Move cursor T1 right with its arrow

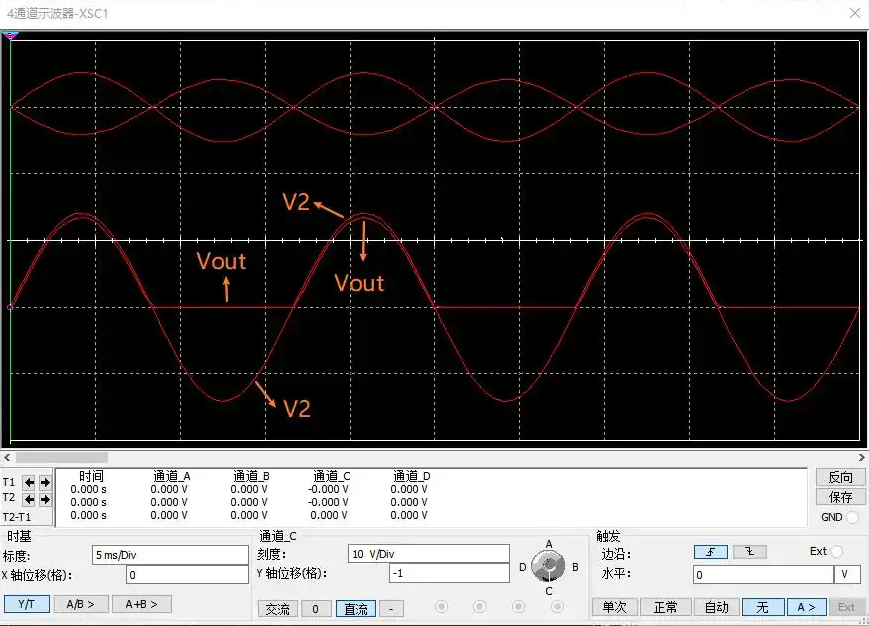tap(45, 483)
